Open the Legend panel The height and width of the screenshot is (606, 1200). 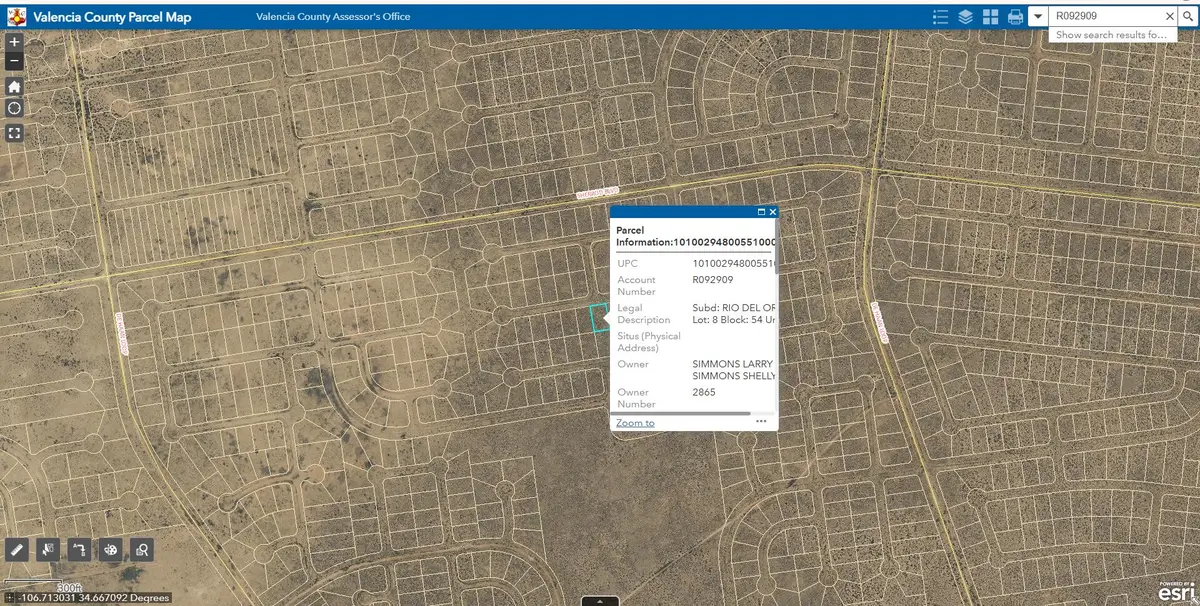940,16
